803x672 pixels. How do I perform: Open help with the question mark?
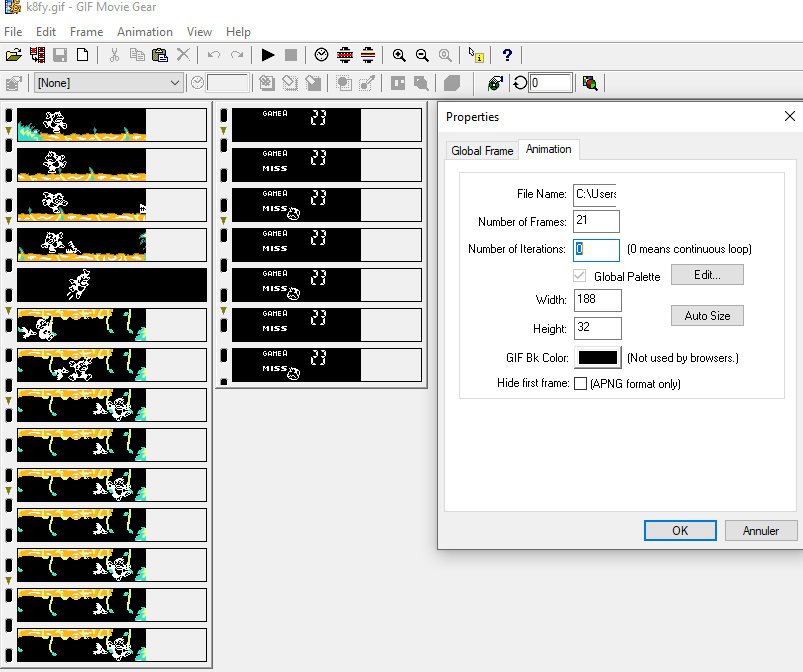[507, 55]
